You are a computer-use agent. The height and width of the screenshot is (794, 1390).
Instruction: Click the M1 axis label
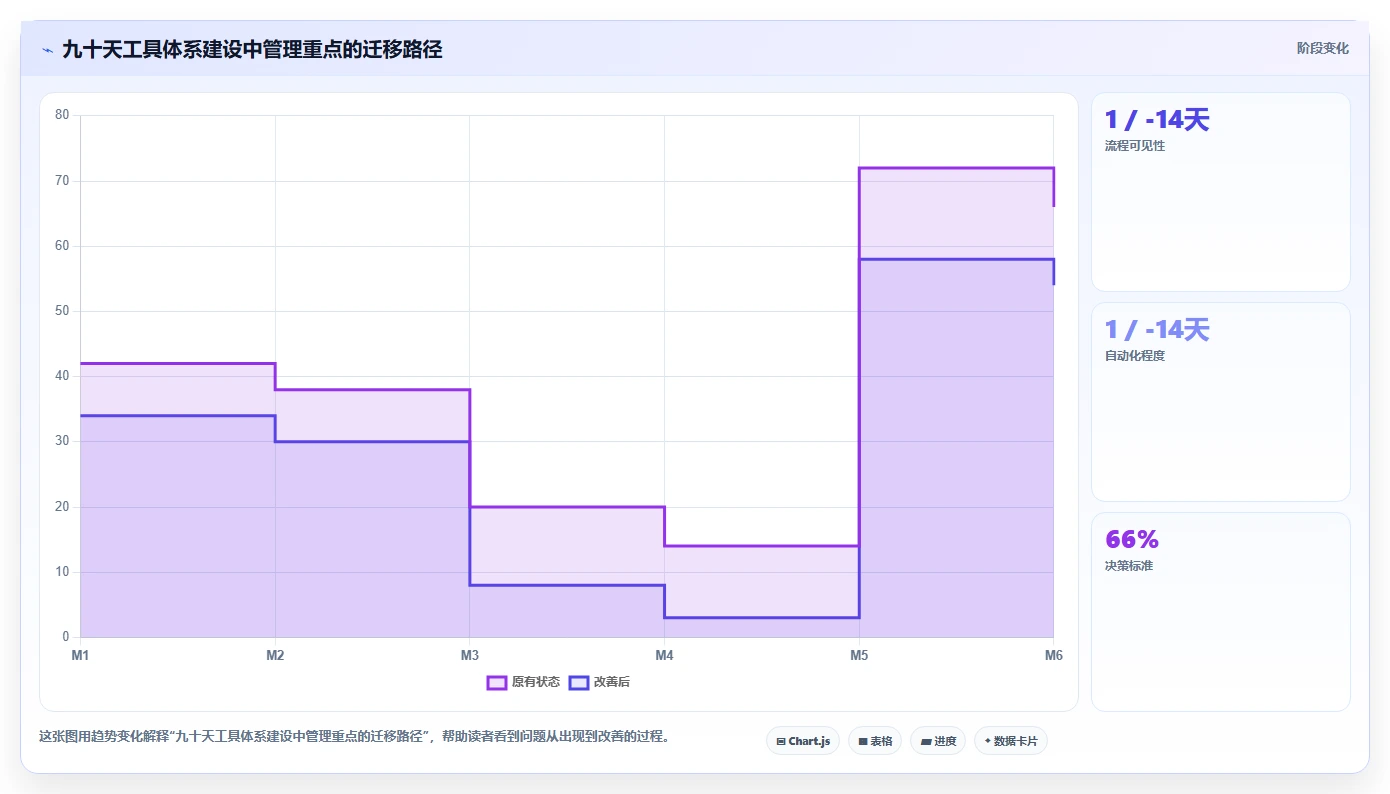click(80, 656)
